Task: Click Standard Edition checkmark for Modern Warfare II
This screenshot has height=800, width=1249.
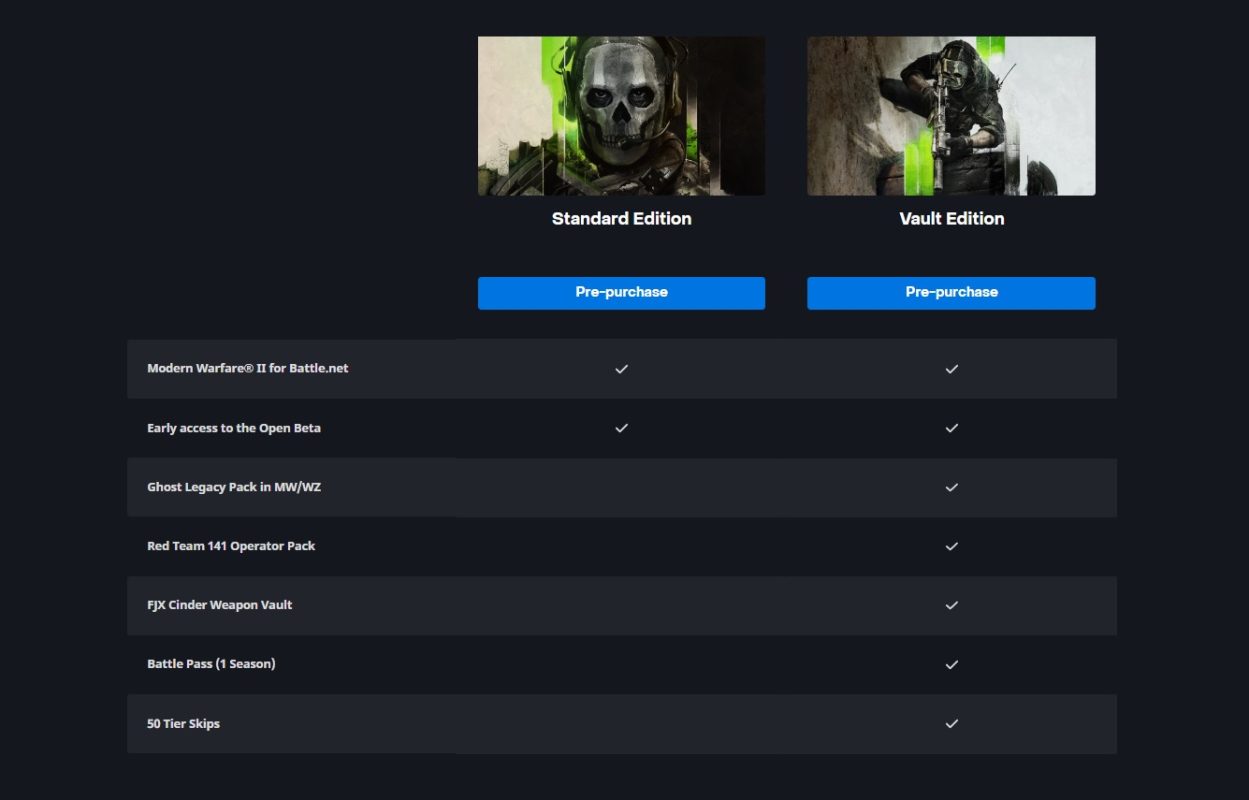Action: pyautogui.click(x=621, y=369)
